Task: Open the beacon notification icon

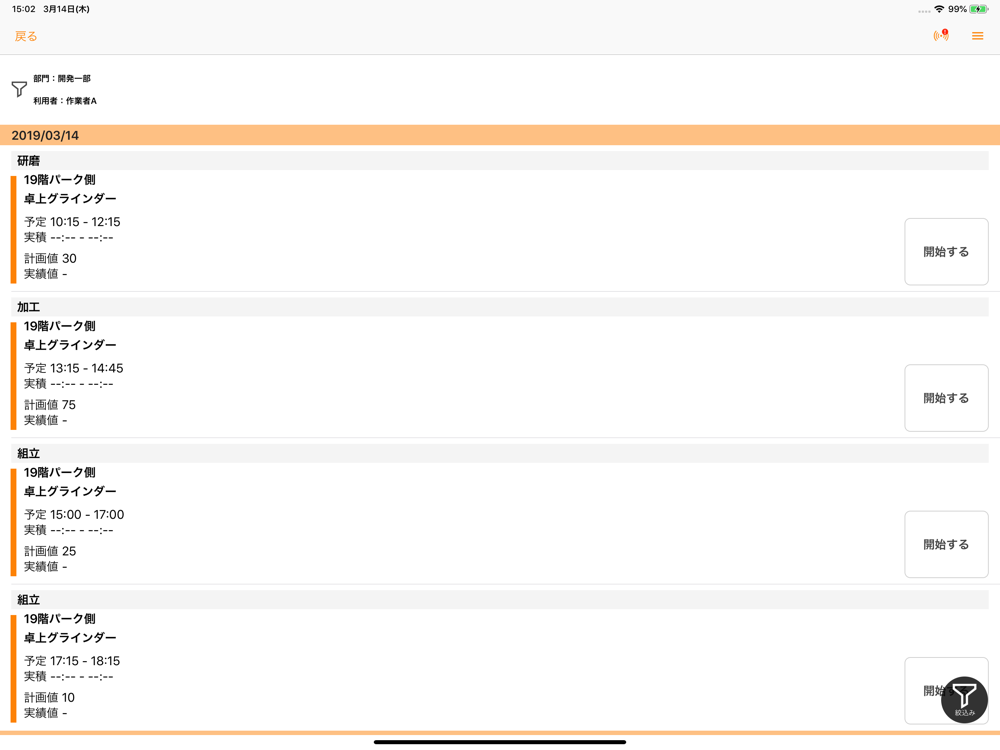Action: point(941,36)
